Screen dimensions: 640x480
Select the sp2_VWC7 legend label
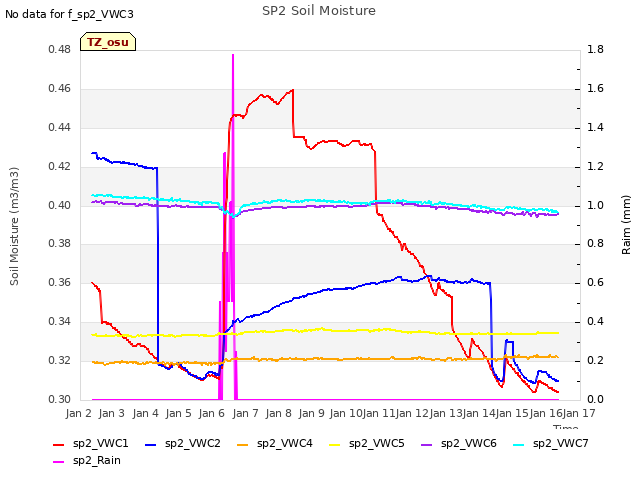[560, 444]
